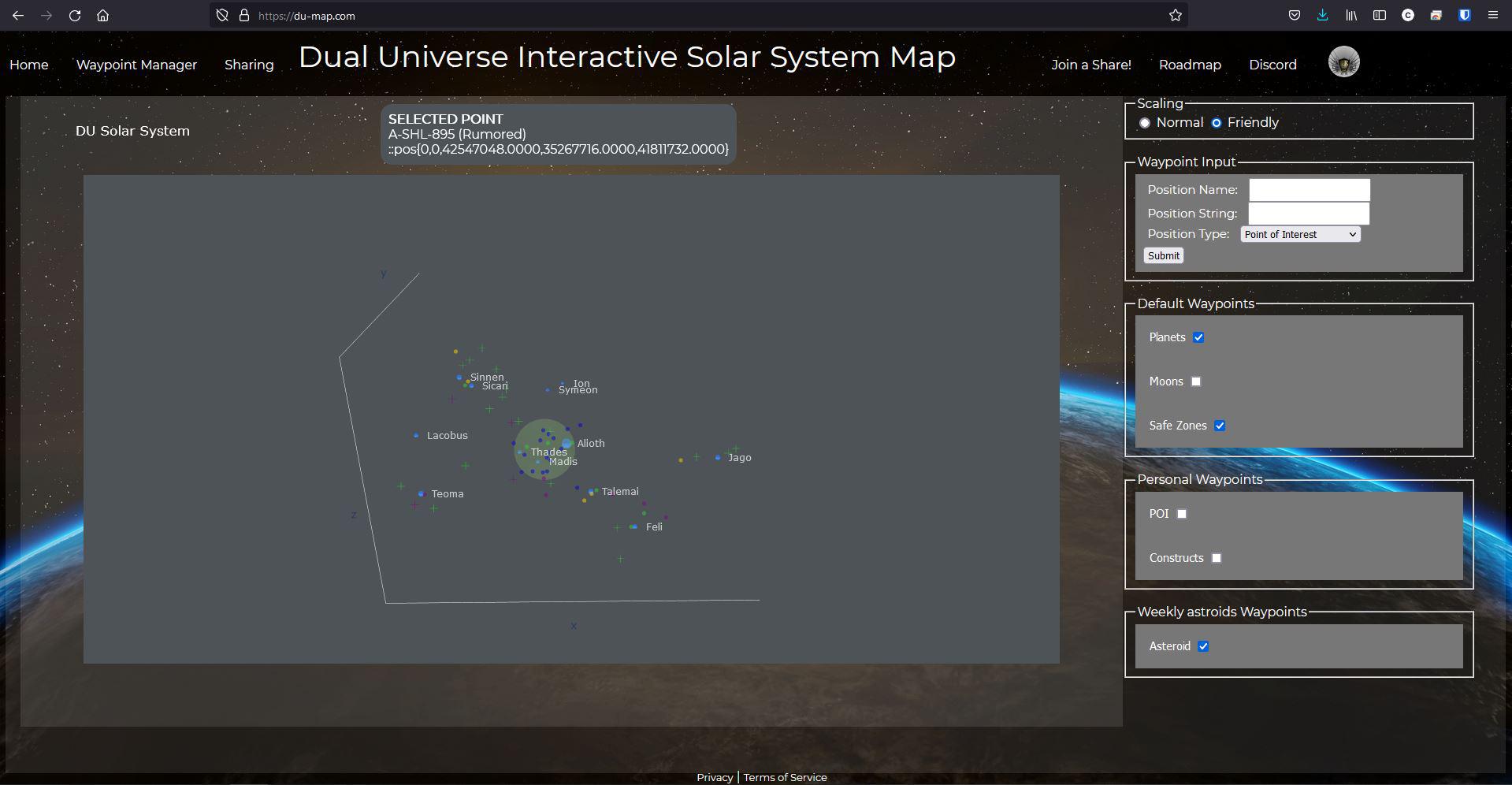Open the stacked pictures extension icon
Image resolution: width=1512 pixels, height=785 pixels.
1436,15
